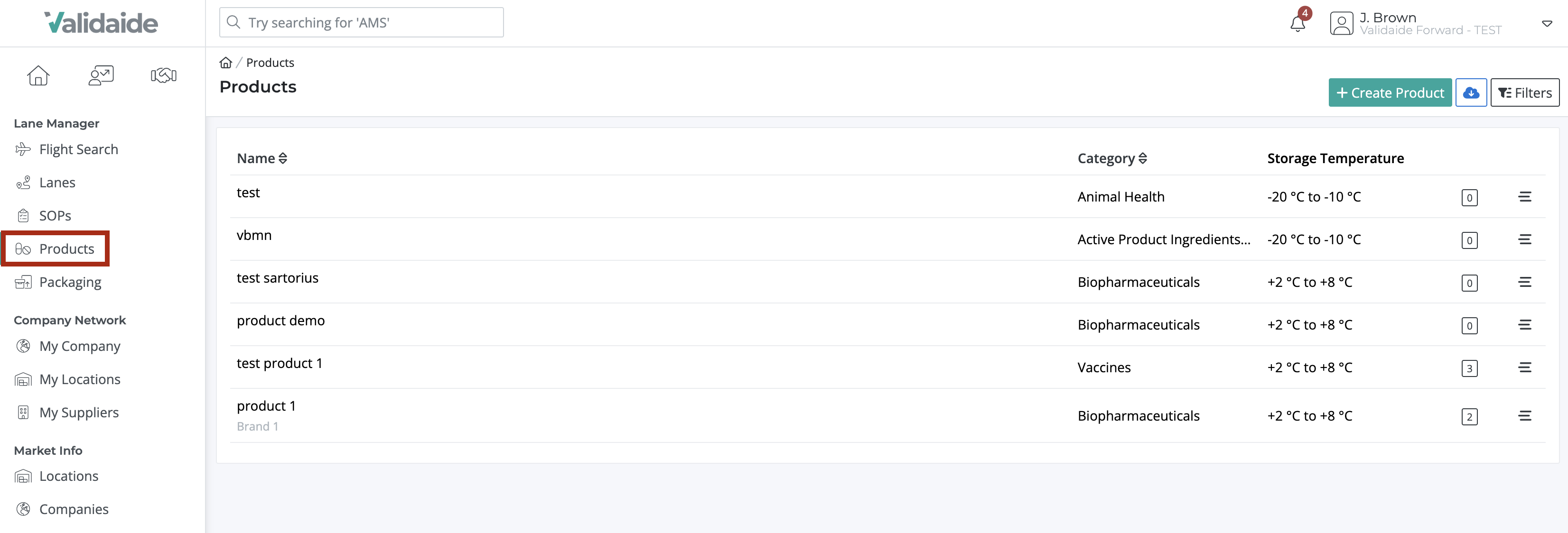Open the Validaide logo link
The height and width of the screenshot is (533, 1568).
[x=101, y=23]
